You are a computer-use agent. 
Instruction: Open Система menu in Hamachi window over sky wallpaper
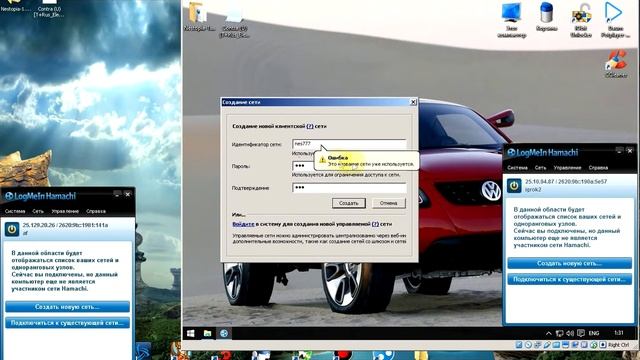[15, 211]
